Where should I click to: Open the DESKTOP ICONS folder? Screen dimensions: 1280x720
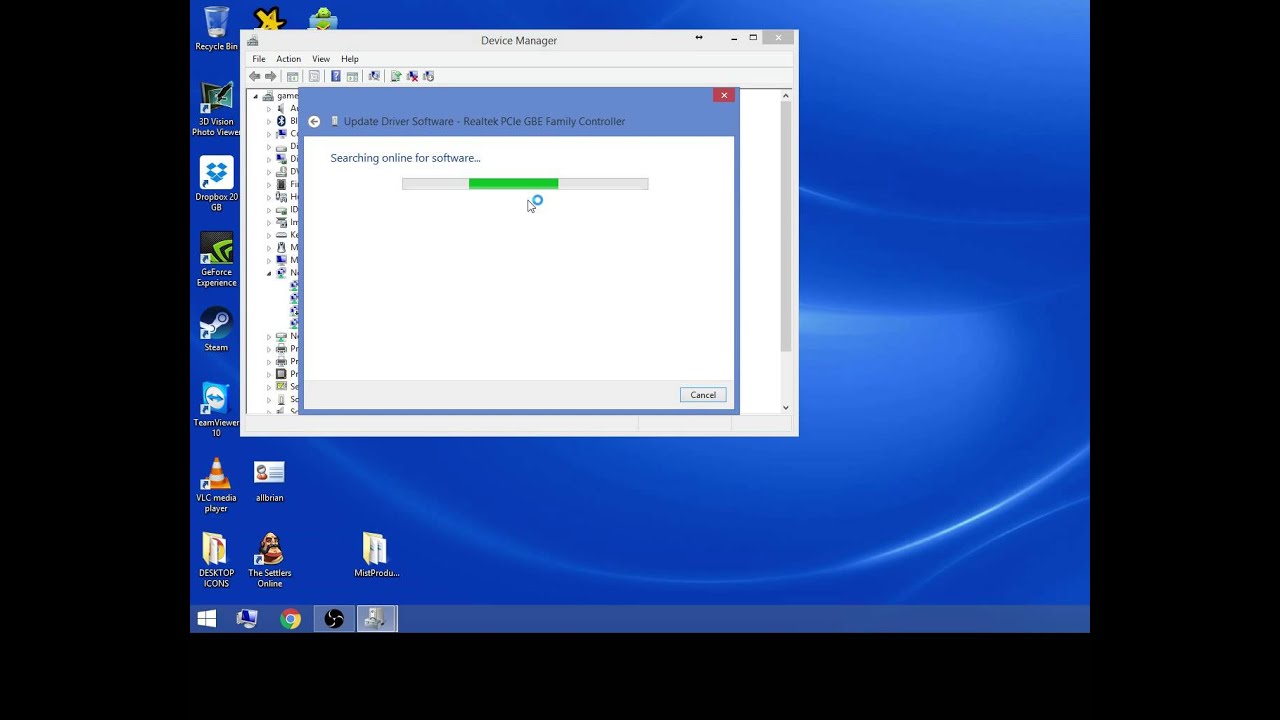(216, 560)
